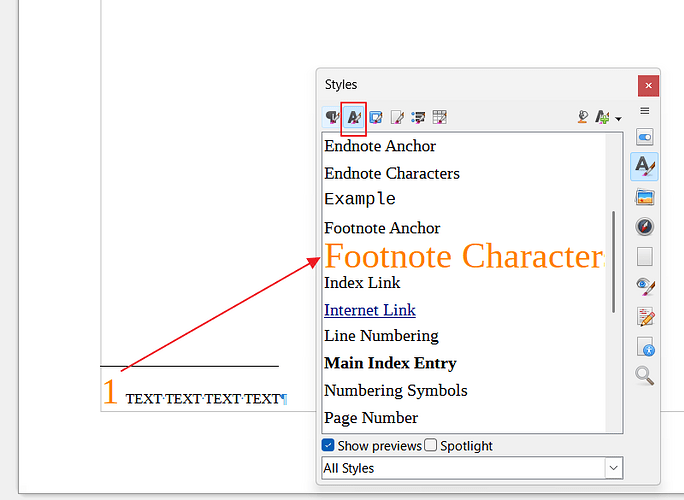Viewport: 684px width, 500px height.
Task: Uncheck Show previews checkbox
Action: click(x=329, y=446)
